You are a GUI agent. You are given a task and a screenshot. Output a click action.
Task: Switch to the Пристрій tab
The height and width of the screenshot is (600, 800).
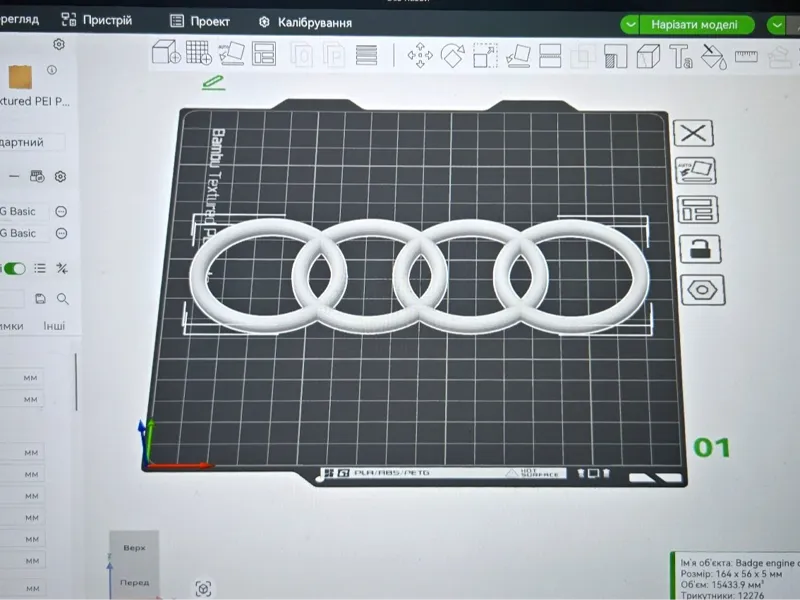click(x=97, y=20)
